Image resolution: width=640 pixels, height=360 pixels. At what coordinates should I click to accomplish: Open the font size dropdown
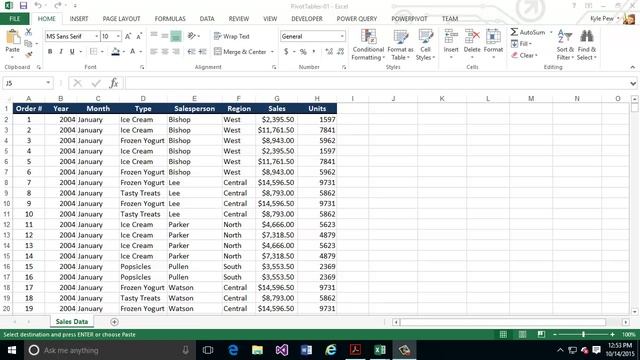click(118, 36)
